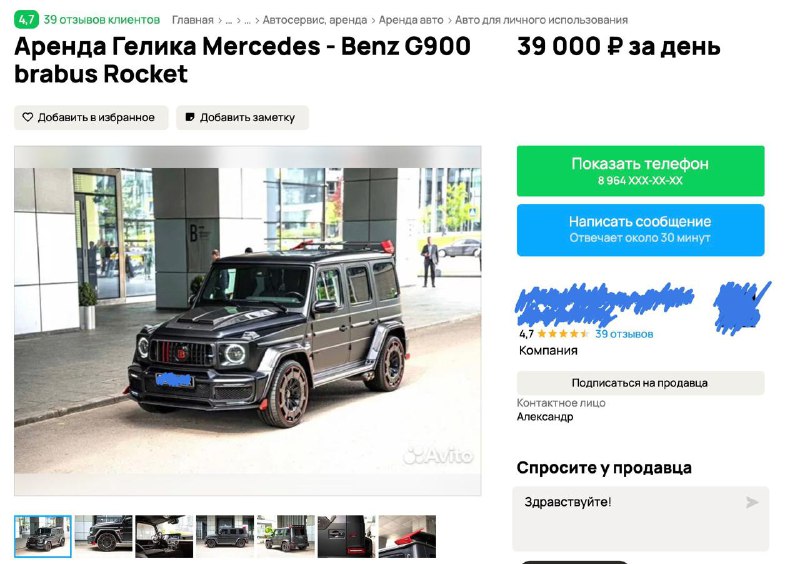The image size is (800, 564).
Task: Click the send arrow in message box
Action: pyautogui.click(x=752, y=502)
